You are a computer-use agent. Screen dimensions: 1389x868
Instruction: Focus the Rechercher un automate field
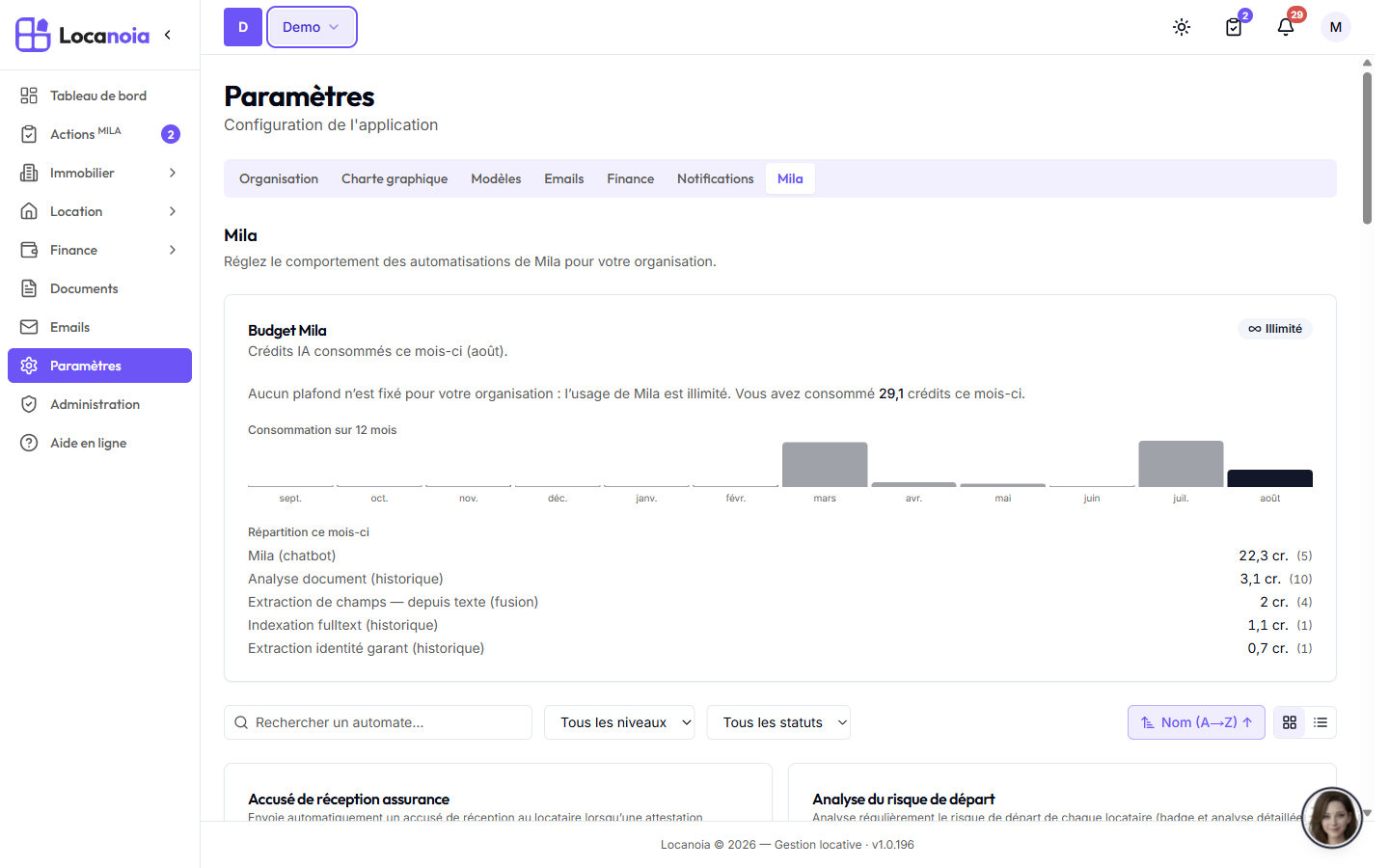378,722
